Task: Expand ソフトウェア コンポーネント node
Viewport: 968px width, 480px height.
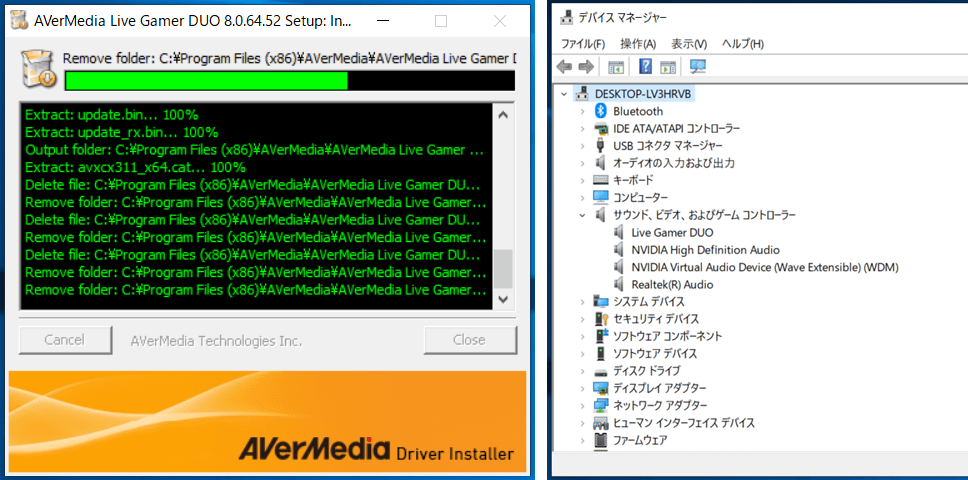Action: (582, 336)
